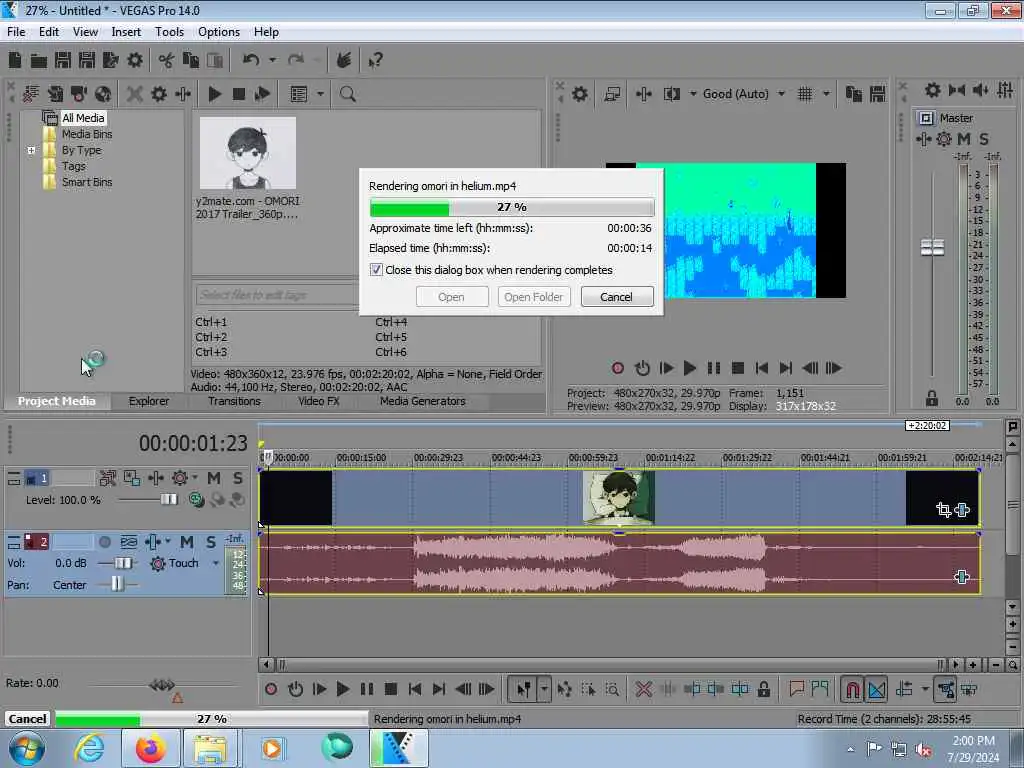
Task: Expand the By Type media bin
Action: coord(31,150)
